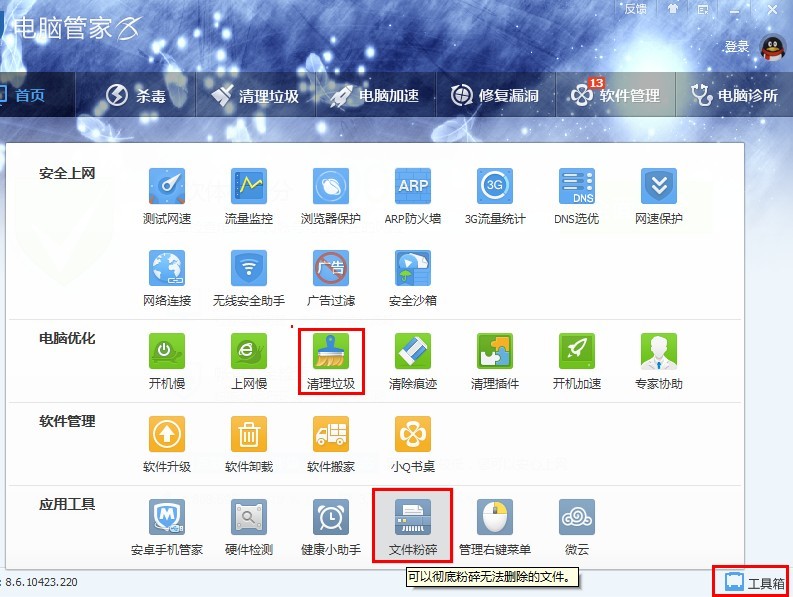This screenshot has height=597, width=793.
Task: Open the title bar main menu icon
Action: point(703,9)
